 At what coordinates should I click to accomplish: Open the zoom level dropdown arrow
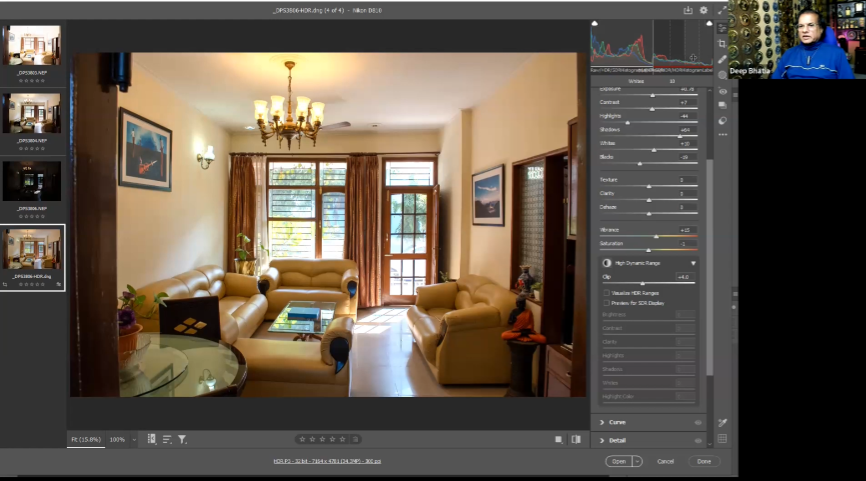[x=134, y=440]
